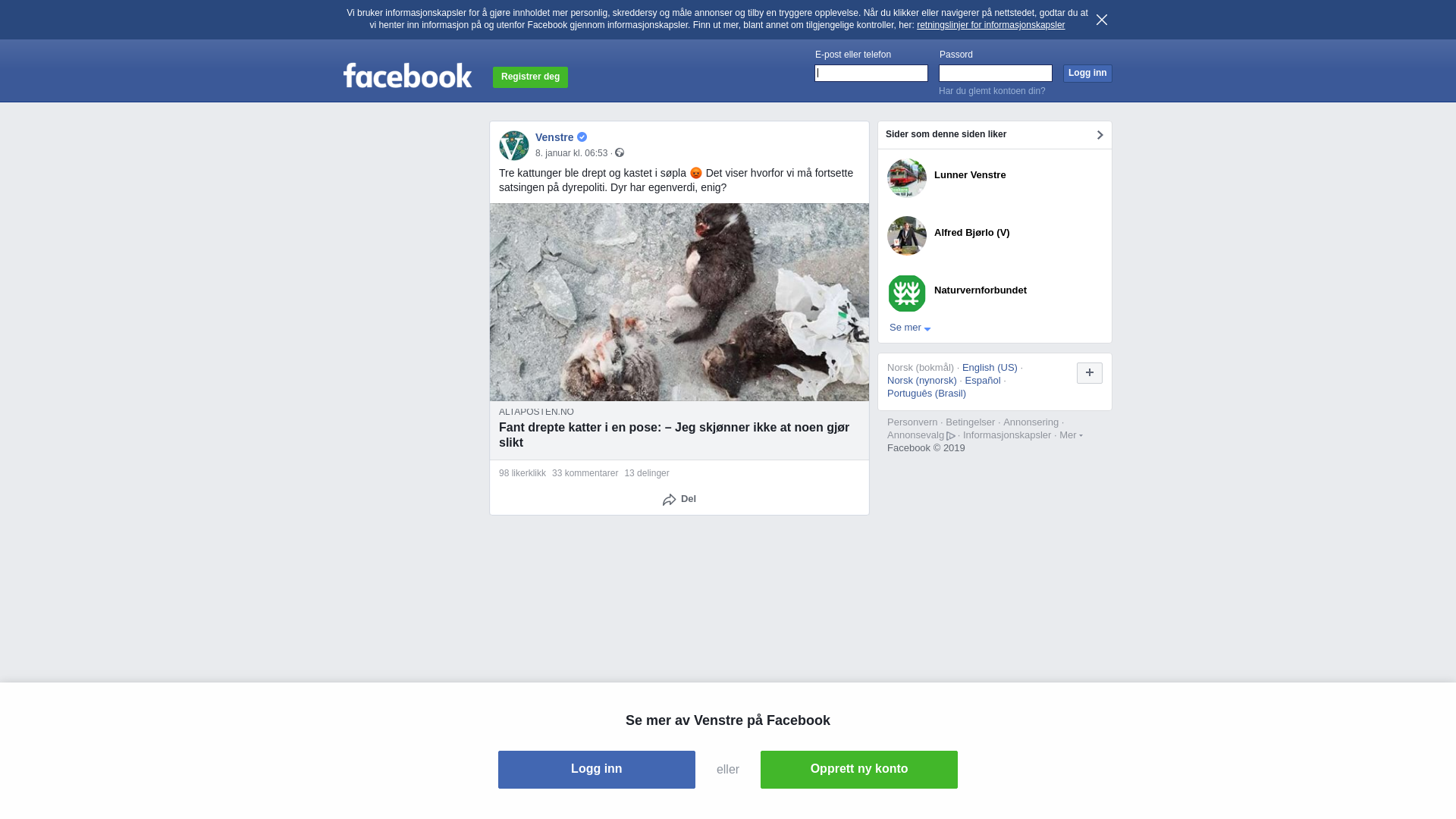The image size is (1456, 819).
Task: Open the Mer footer dropdown
Action: pos(1071,435)
